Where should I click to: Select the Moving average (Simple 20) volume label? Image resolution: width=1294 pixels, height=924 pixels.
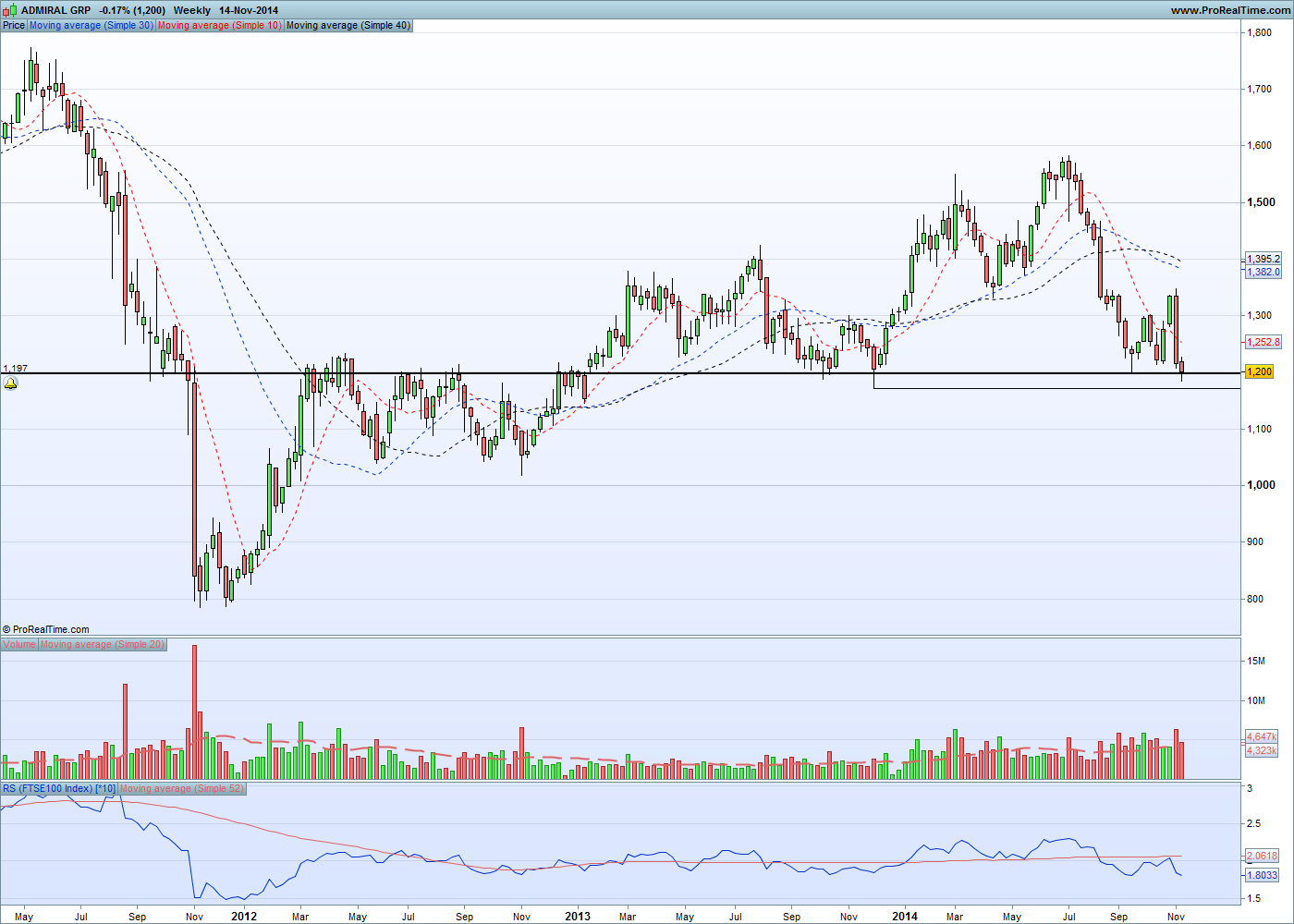[x=103, y=644]
